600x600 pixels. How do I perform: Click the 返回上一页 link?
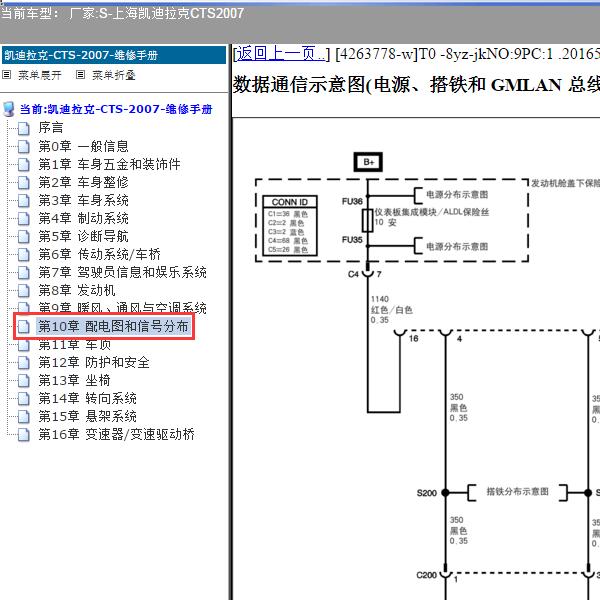pyautogui.click(x=281, y=54)
